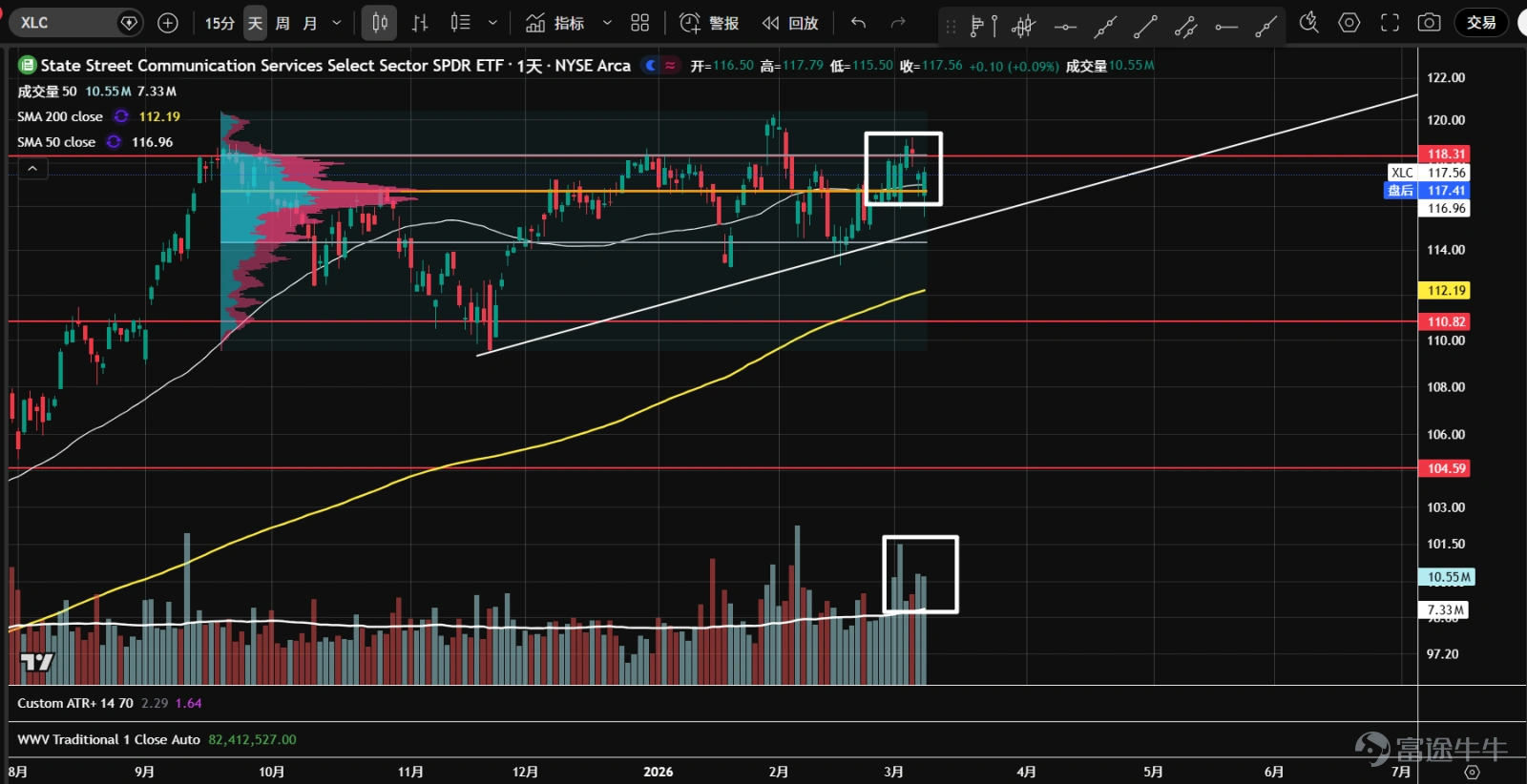Click the State Street Communication Services ETF title
This screenshot has height=784, width=1527.
[335, 65]
